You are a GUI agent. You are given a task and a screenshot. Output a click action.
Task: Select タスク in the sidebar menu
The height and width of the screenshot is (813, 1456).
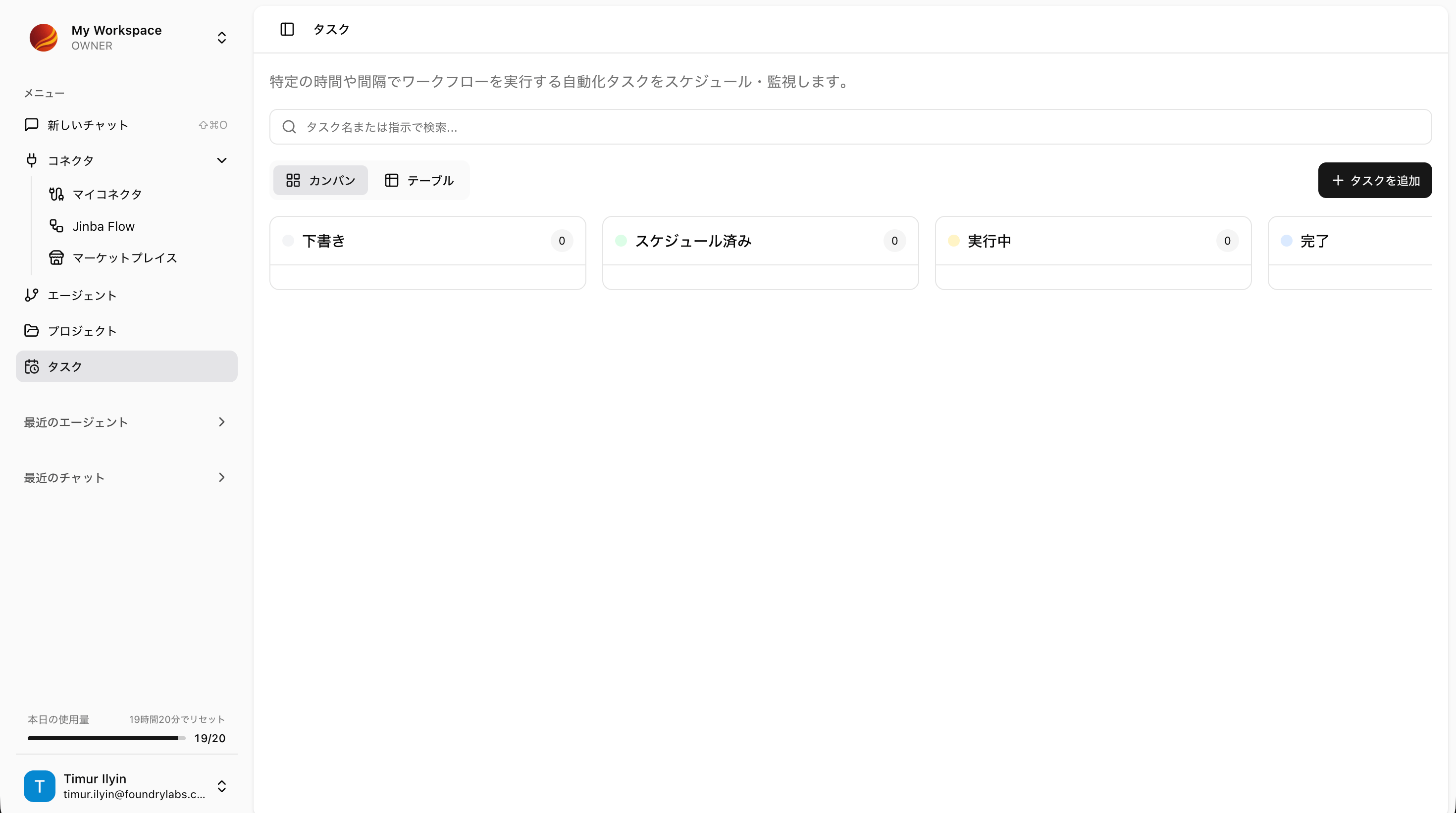[x=127, y=366]
